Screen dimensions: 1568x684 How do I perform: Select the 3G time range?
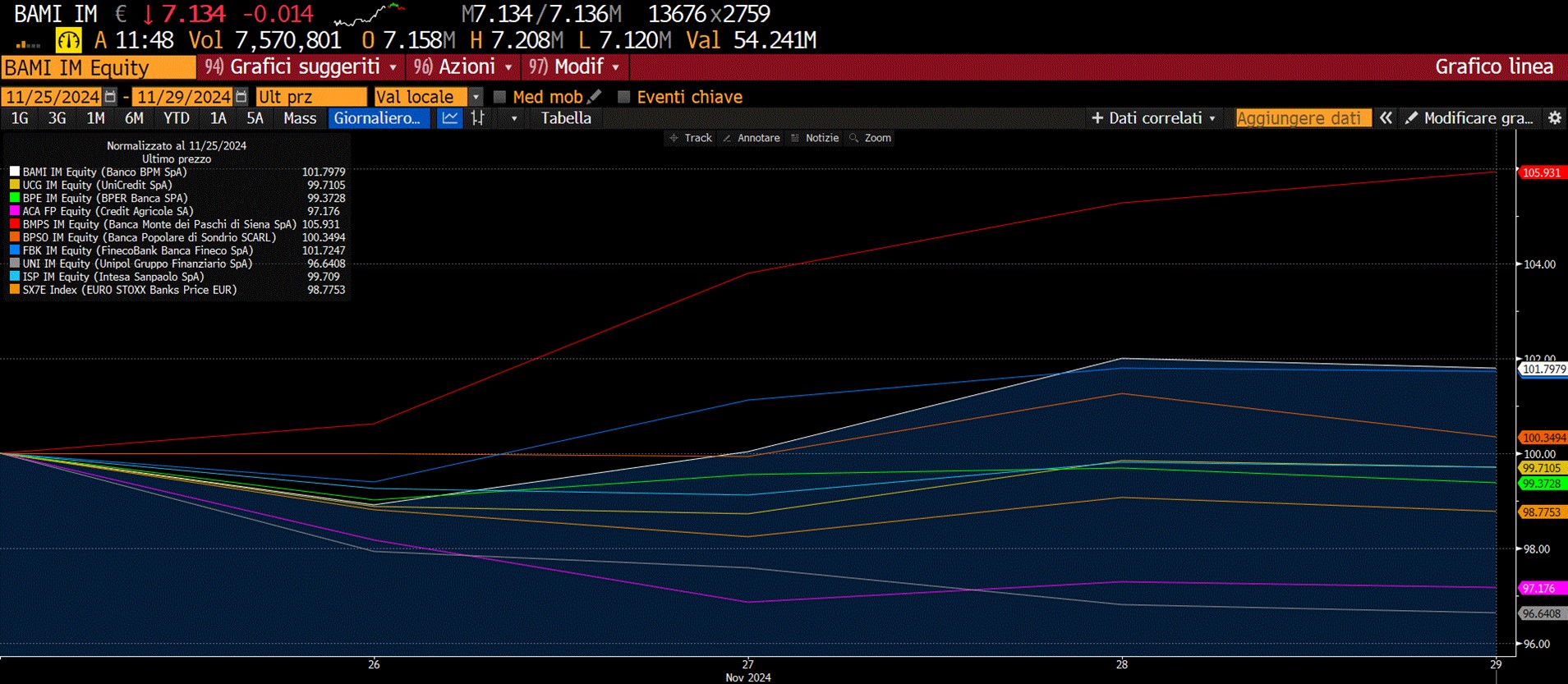[x=57, y=118]
